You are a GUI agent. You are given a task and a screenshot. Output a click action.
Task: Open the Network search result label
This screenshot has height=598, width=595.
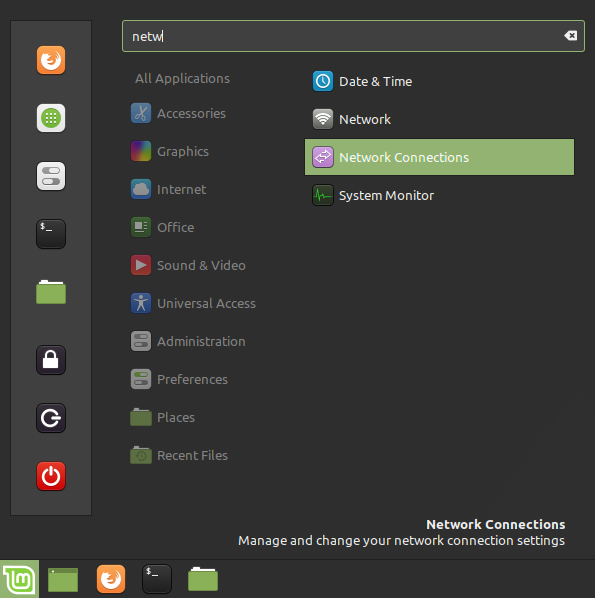pos(365,120)
